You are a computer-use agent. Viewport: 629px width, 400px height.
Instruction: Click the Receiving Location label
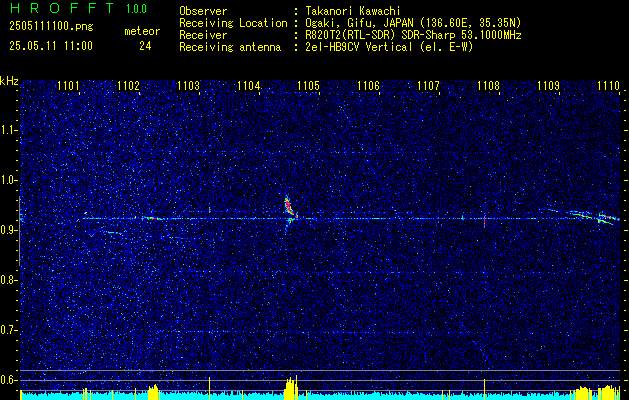[x=233, y=24]
